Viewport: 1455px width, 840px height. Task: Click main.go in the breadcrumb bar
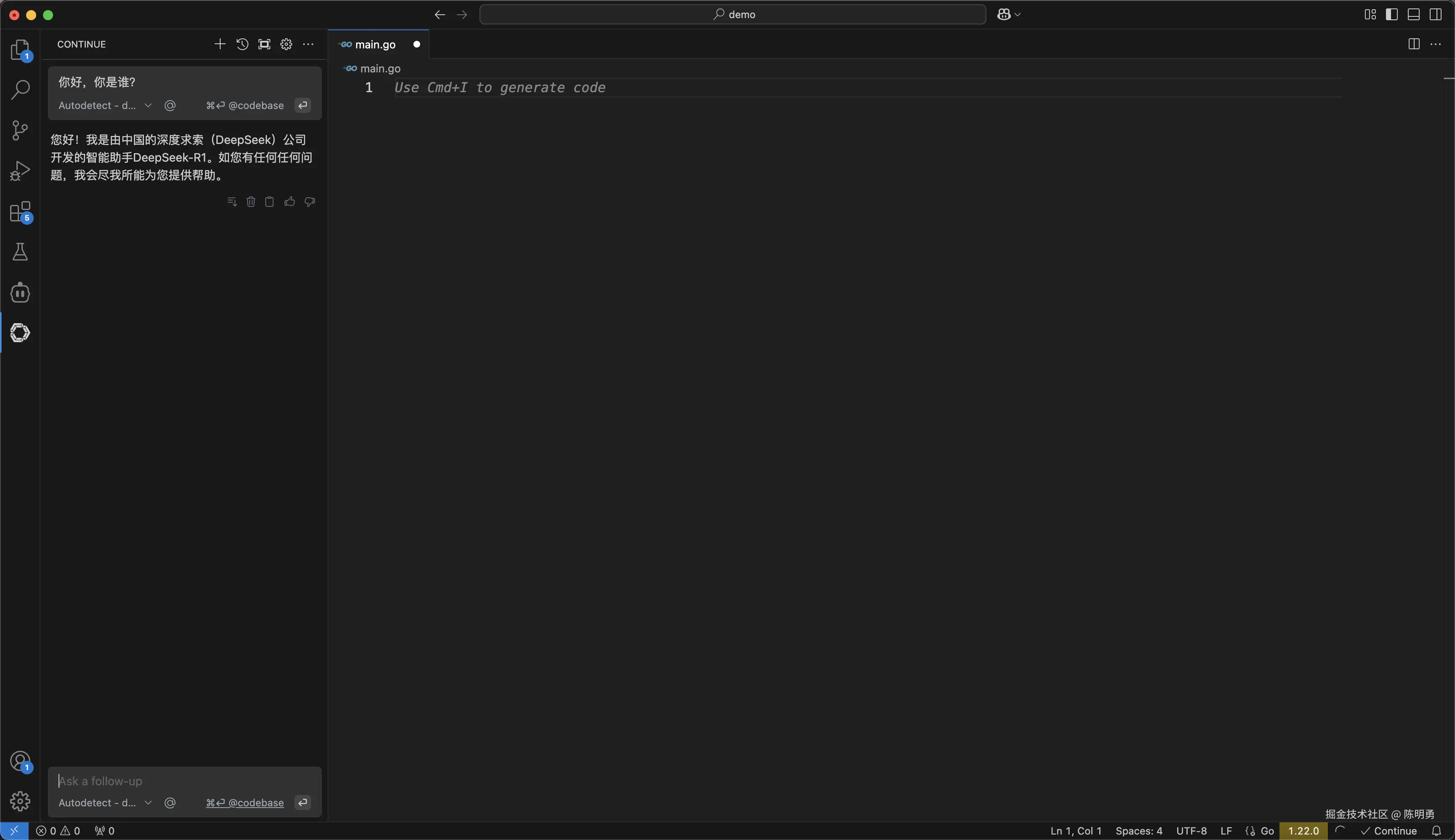point(380,69)
